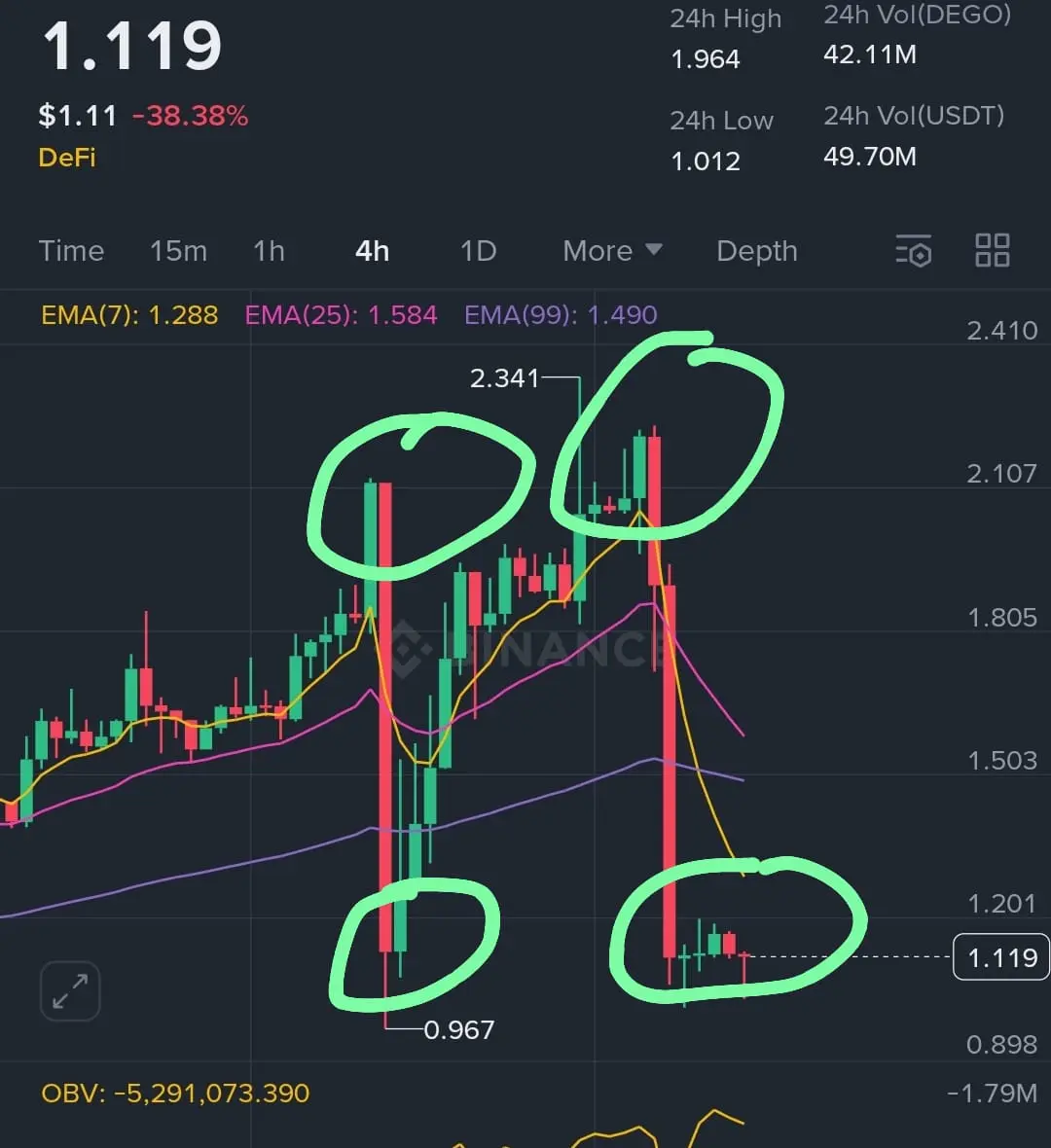
Task: Click the large 1.119 last price
Action: point(131,46)
